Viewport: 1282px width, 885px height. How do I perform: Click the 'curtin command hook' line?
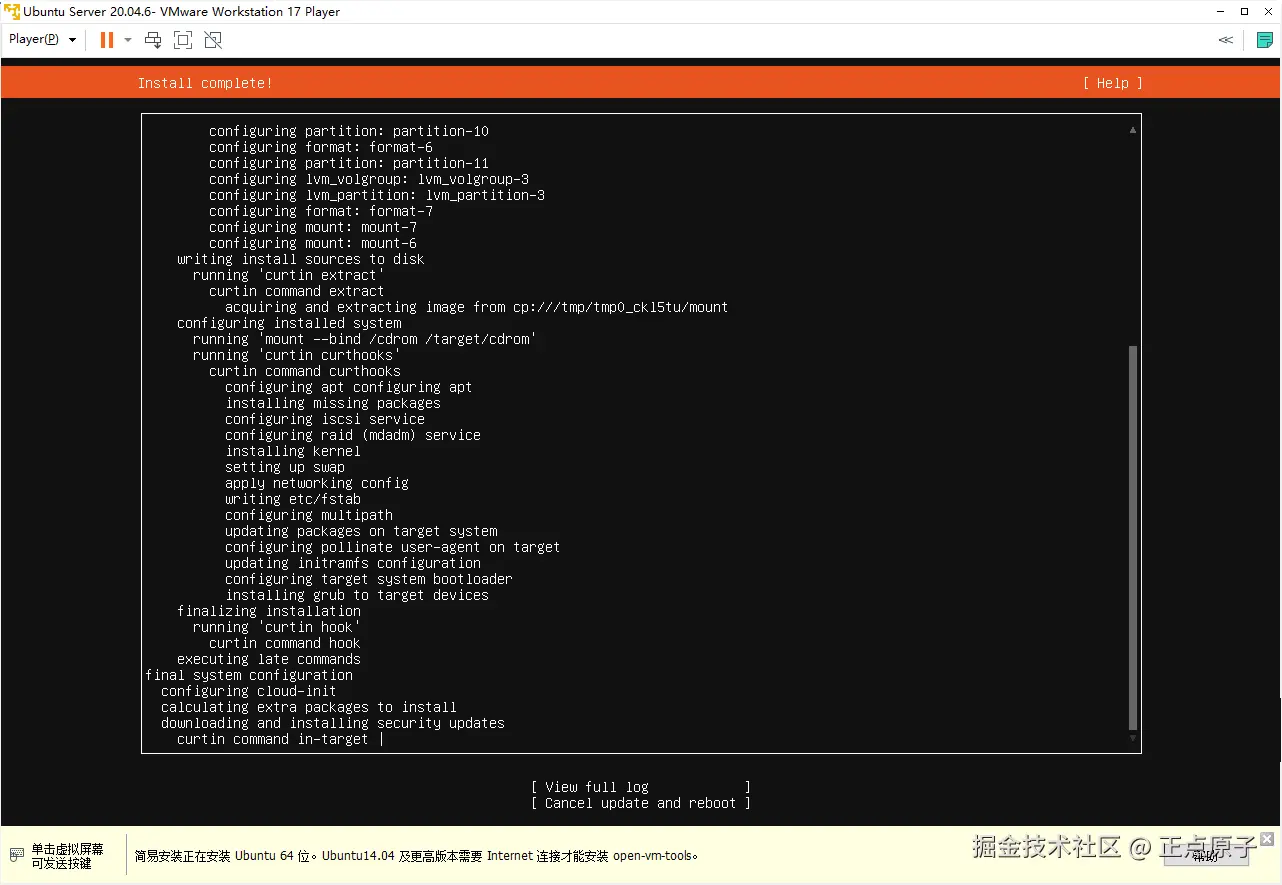click(x=285, y=643)
